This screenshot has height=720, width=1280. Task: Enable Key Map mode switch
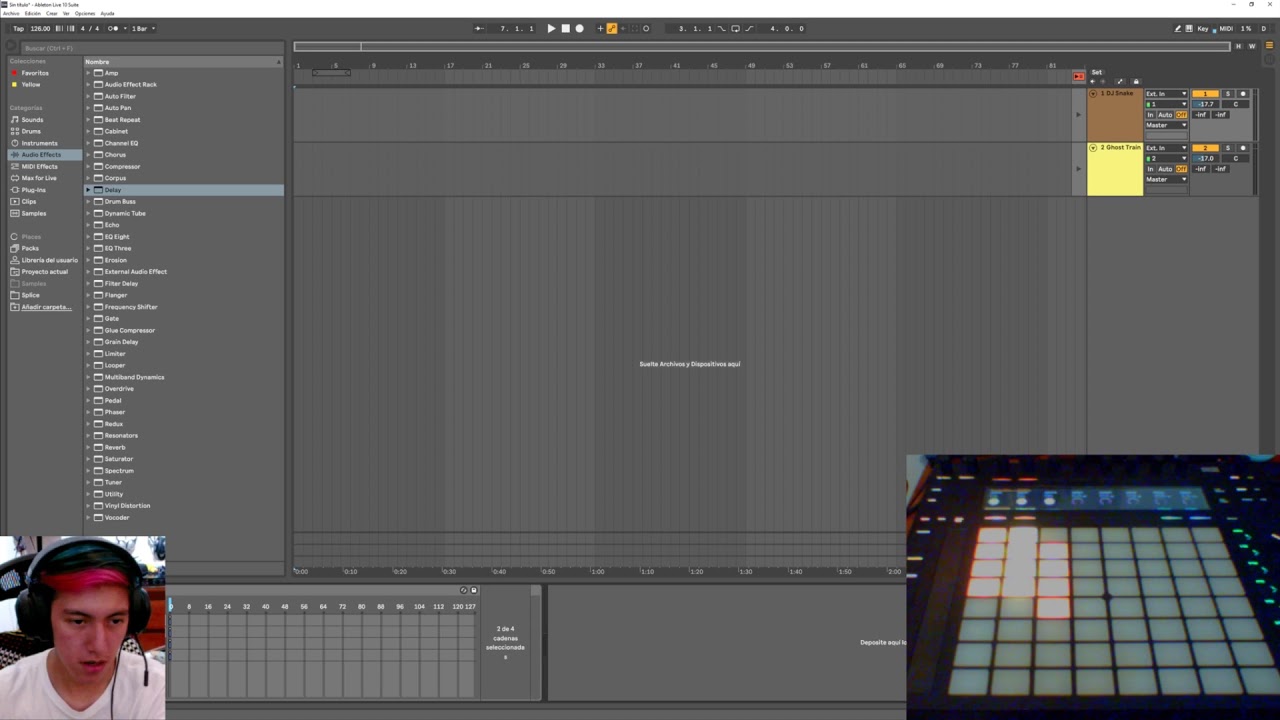(x=1203, y=28)
